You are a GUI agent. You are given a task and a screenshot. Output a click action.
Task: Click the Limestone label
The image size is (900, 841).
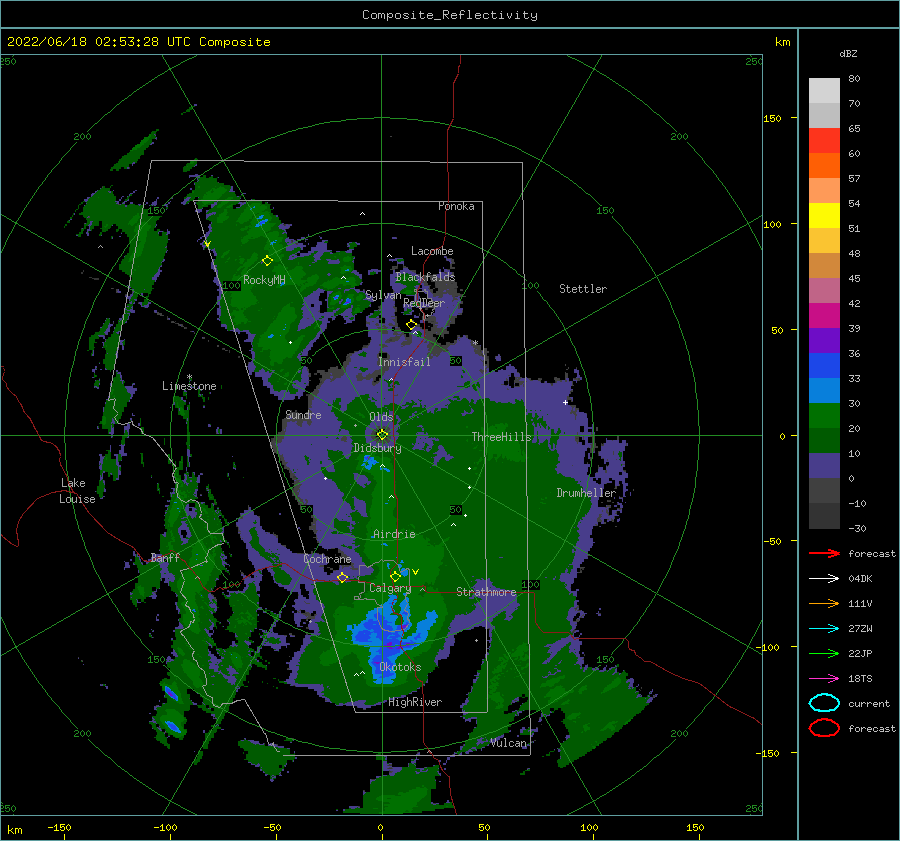point(189,386)
